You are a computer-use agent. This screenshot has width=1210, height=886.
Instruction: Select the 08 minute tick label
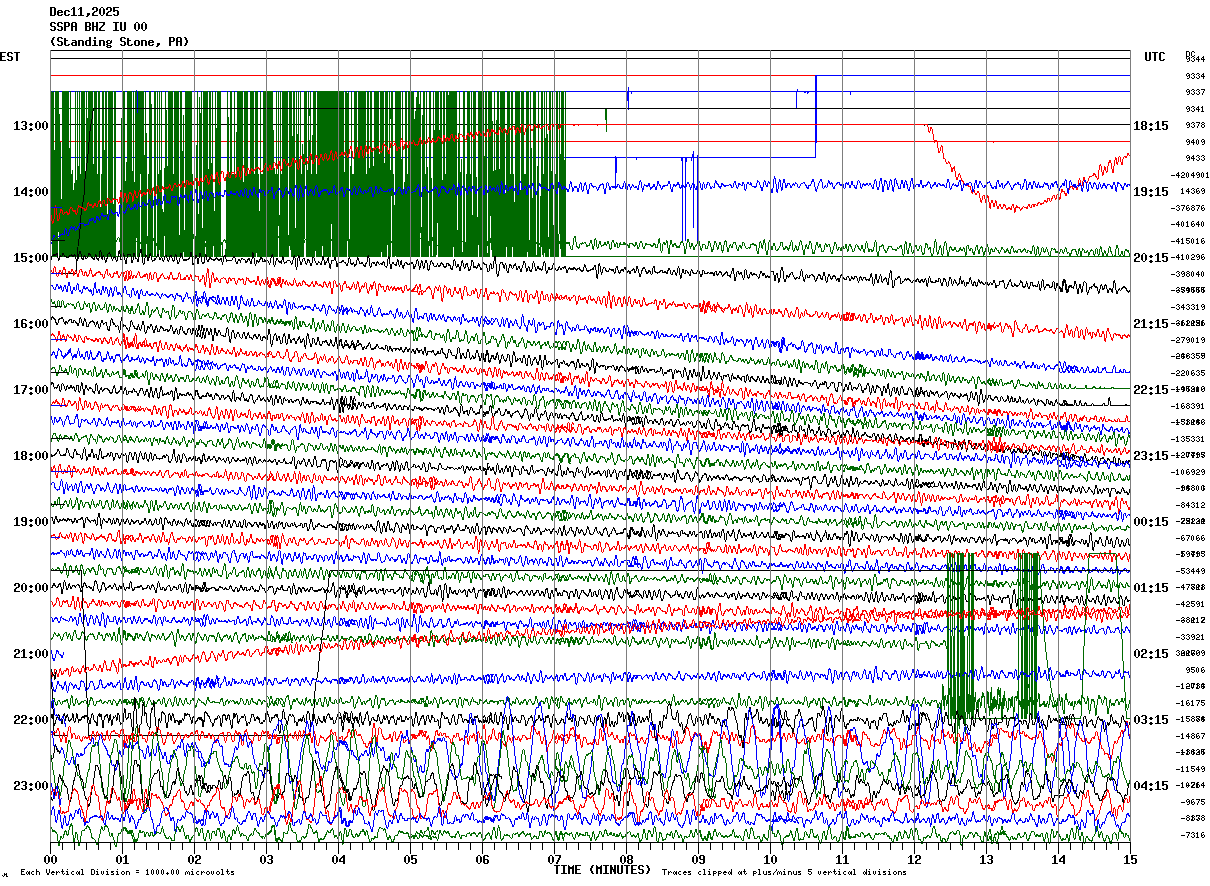627,859
